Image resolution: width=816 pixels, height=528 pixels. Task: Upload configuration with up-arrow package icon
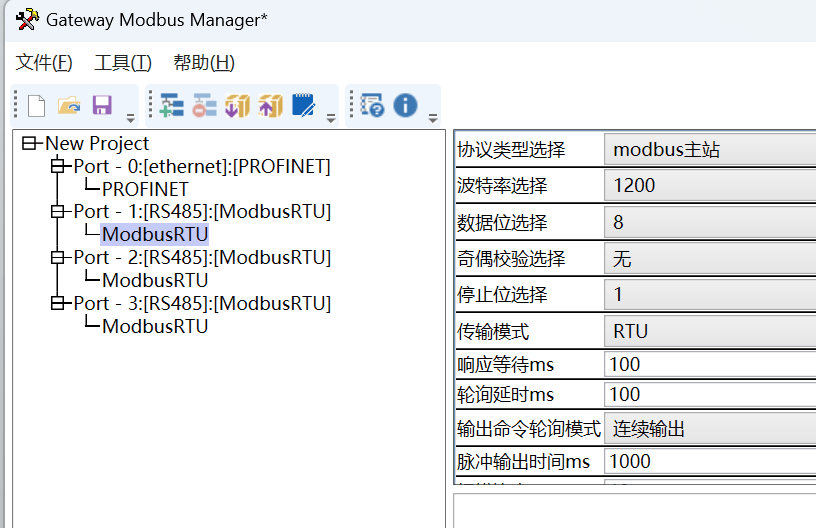pos(270,105)
